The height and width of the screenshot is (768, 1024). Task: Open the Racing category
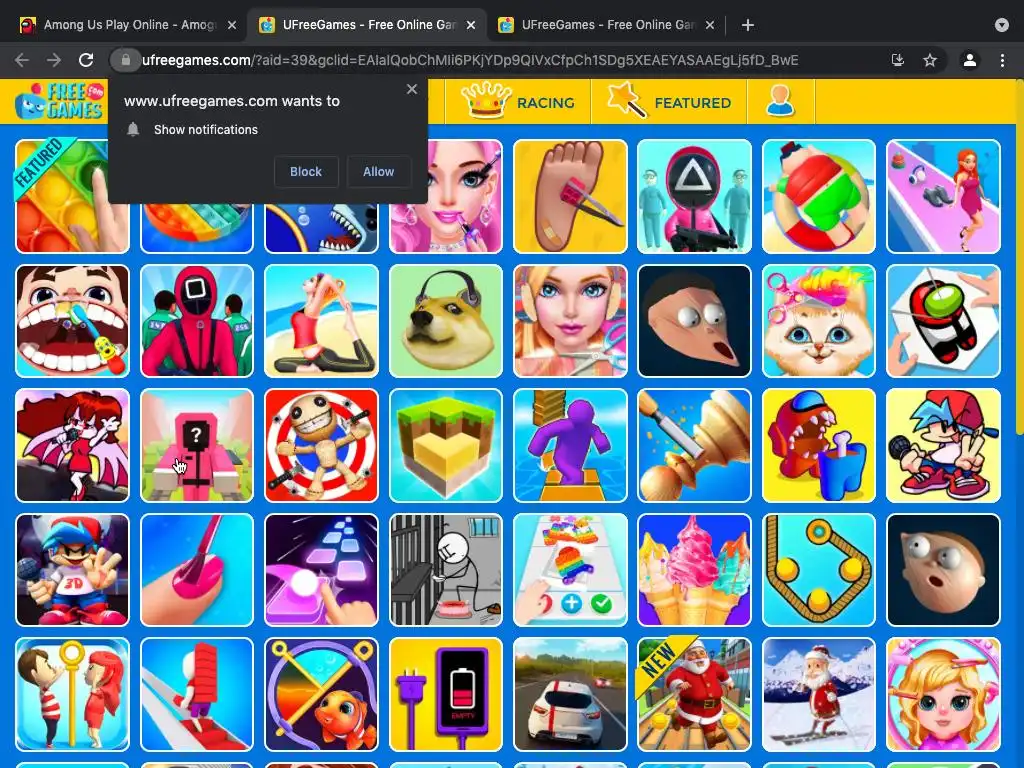pos(518,102)
